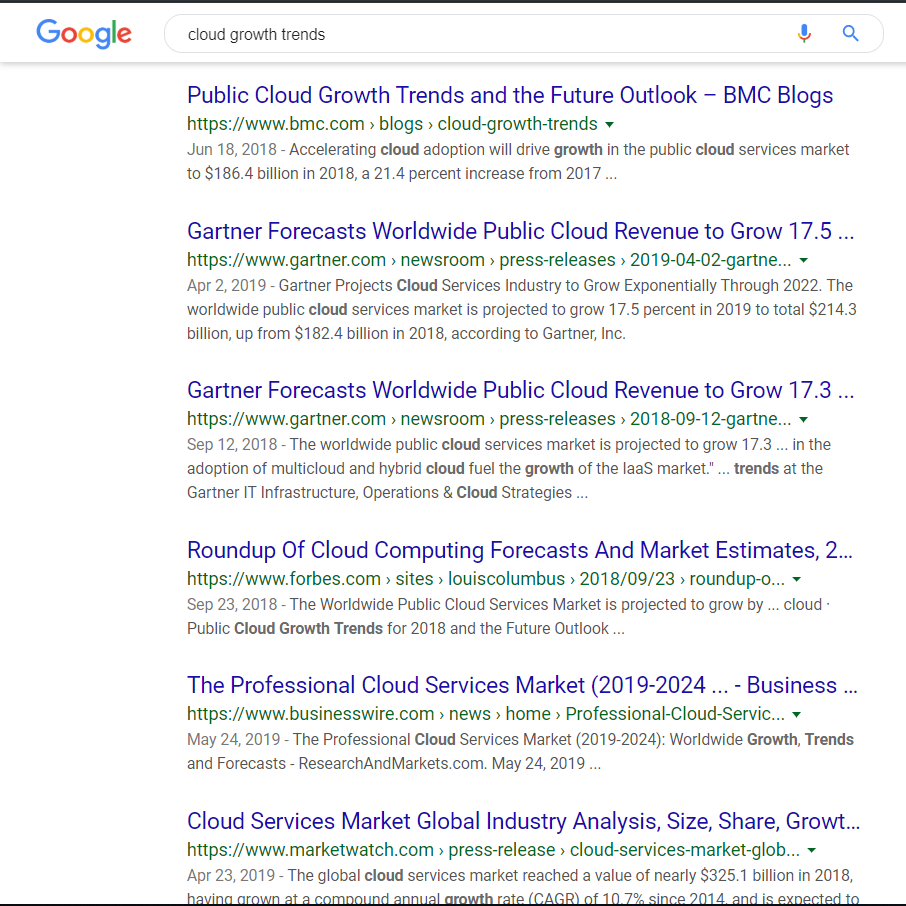Open the dropdown for the MarketWatch result

tap(812, 849)
